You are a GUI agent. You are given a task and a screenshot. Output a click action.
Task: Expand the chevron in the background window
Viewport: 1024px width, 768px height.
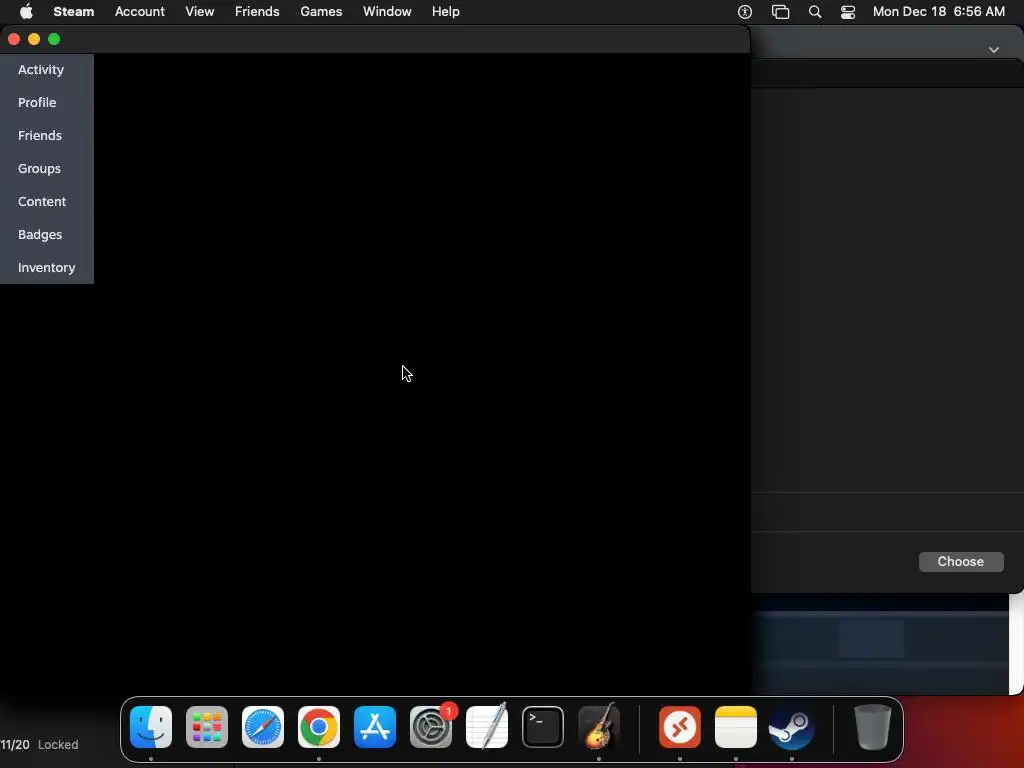point(993,50)
